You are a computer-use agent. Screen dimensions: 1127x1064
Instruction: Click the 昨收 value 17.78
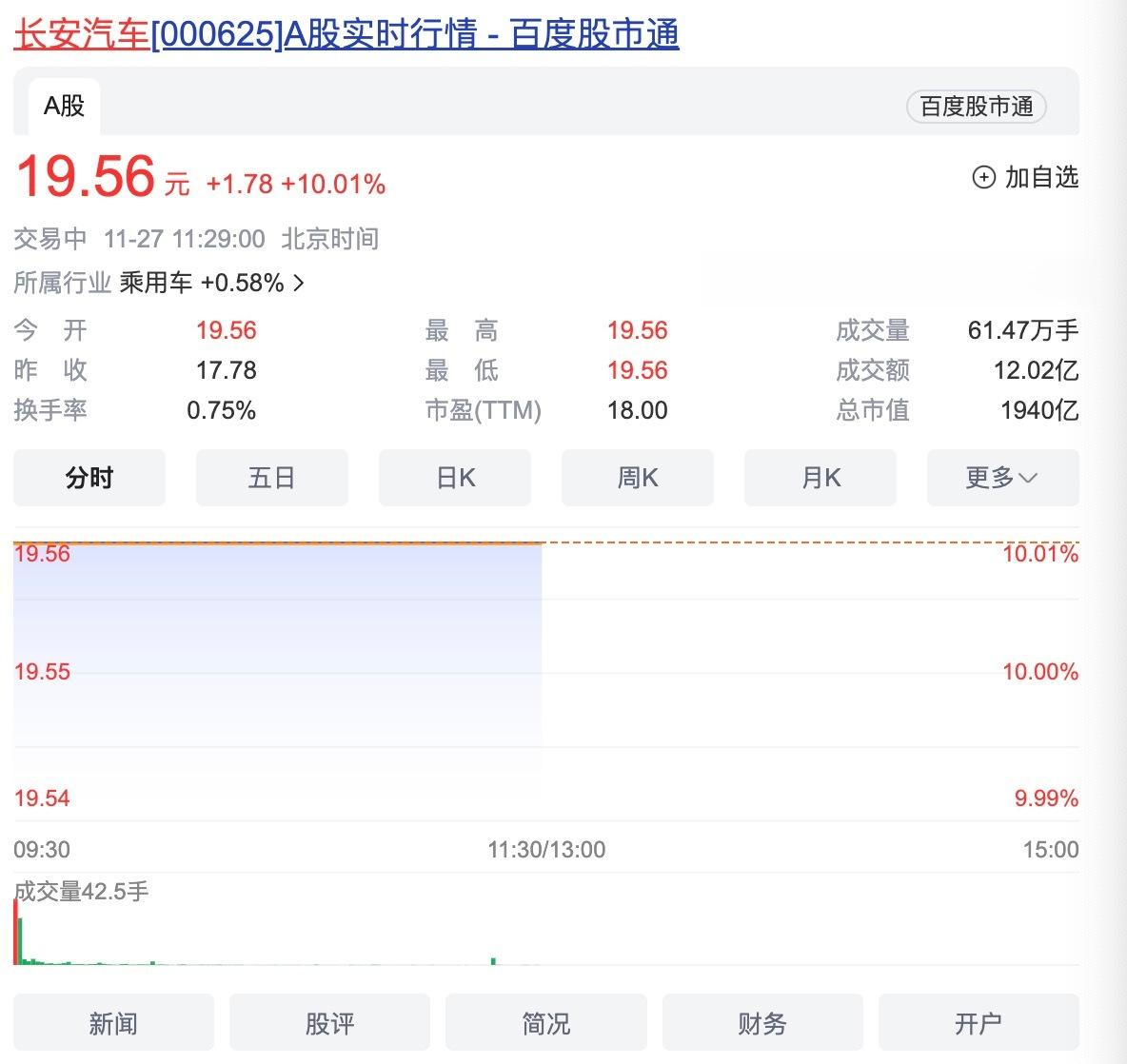(x=227, y=370)
